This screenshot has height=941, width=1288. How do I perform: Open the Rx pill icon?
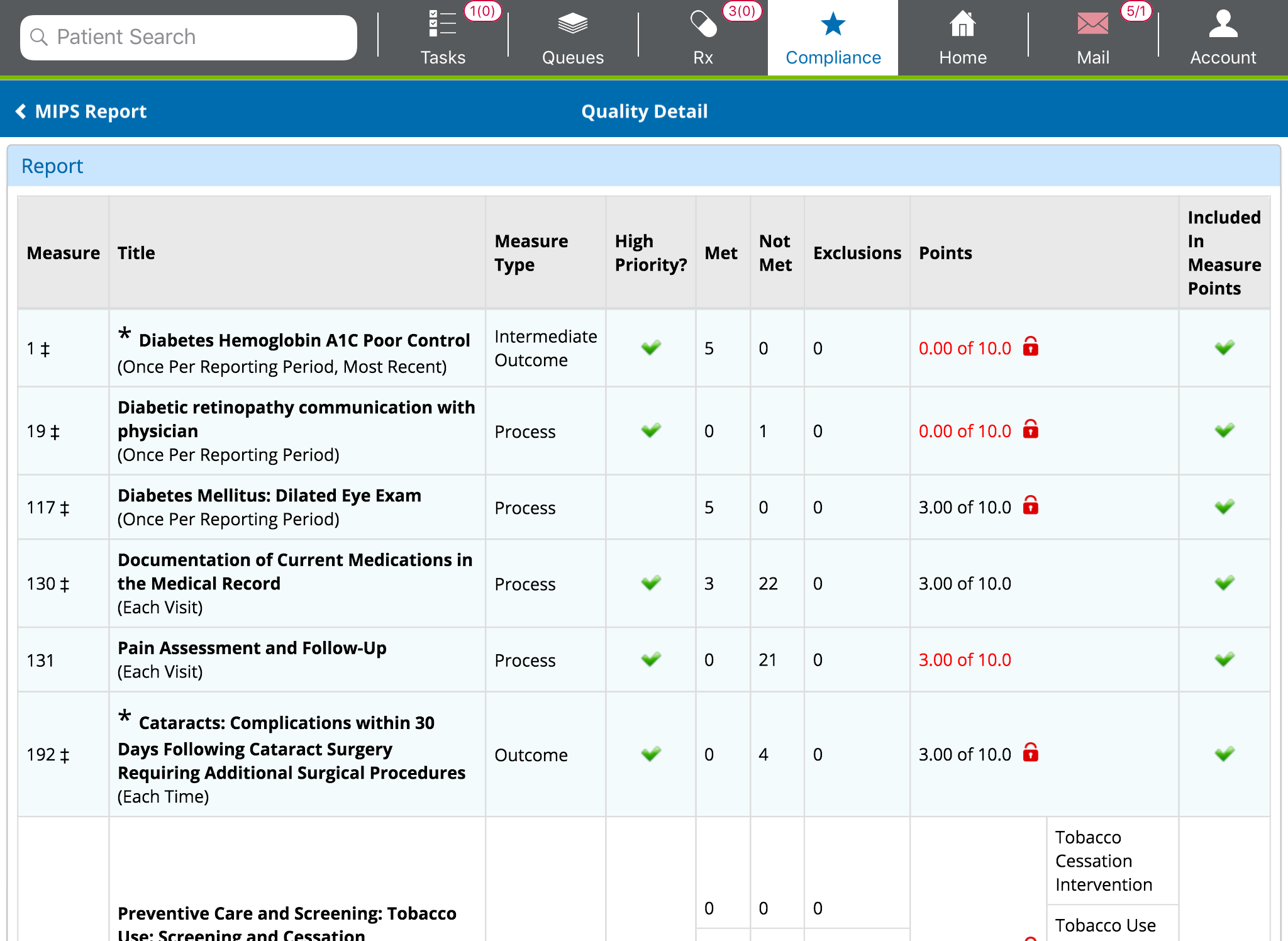click(703, 24)
